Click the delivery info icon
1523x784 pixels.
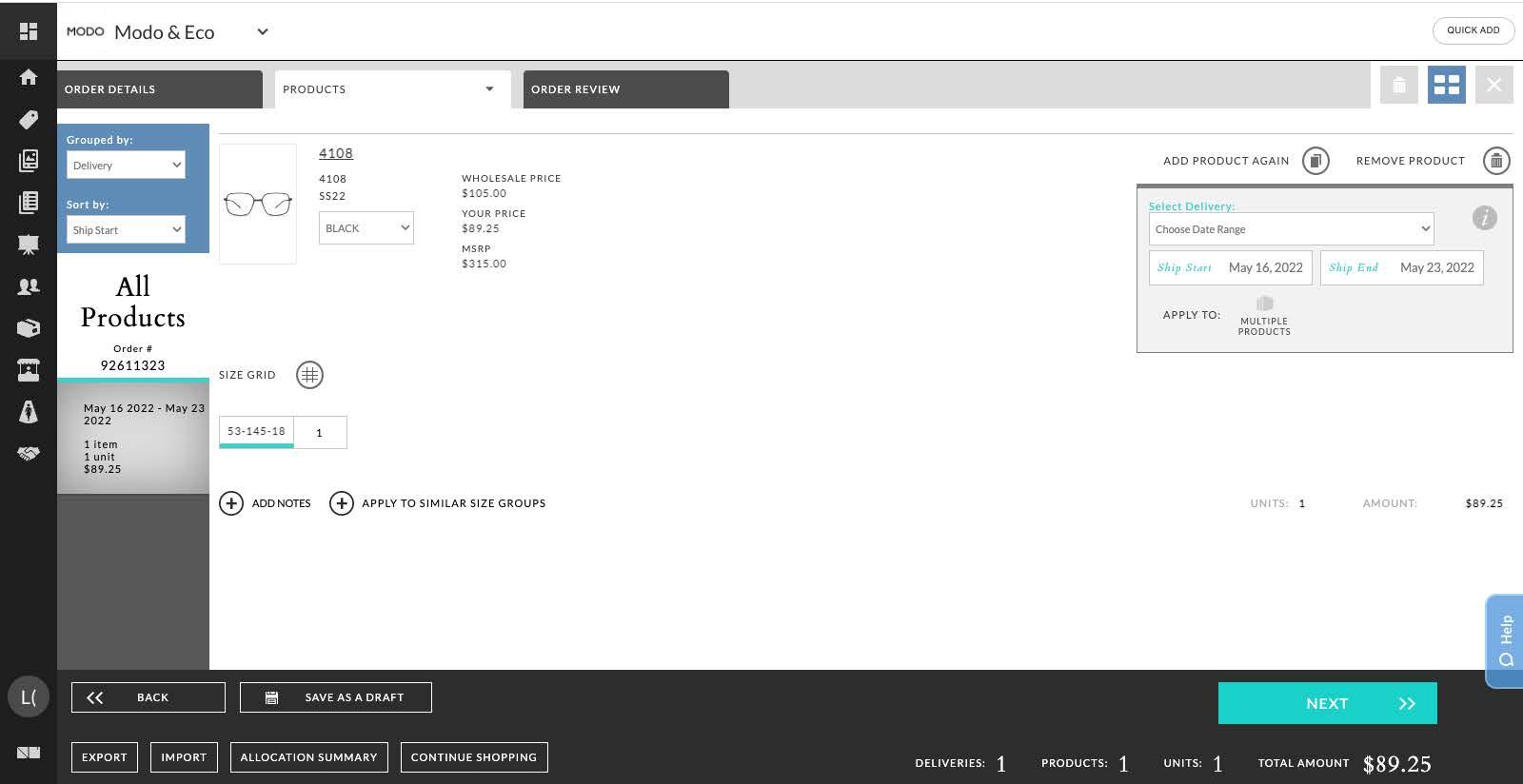(x=1485, y=218)
